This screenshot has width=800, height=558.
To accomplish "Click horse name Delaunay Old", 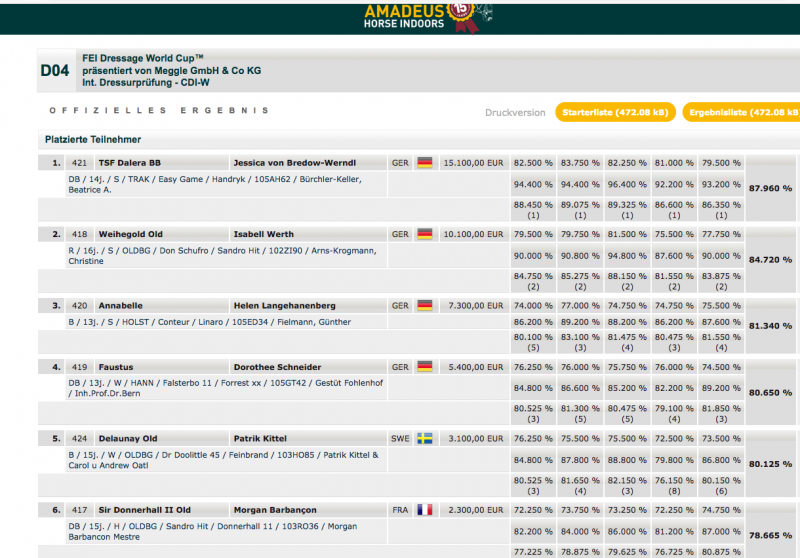I will click(128, 439).
